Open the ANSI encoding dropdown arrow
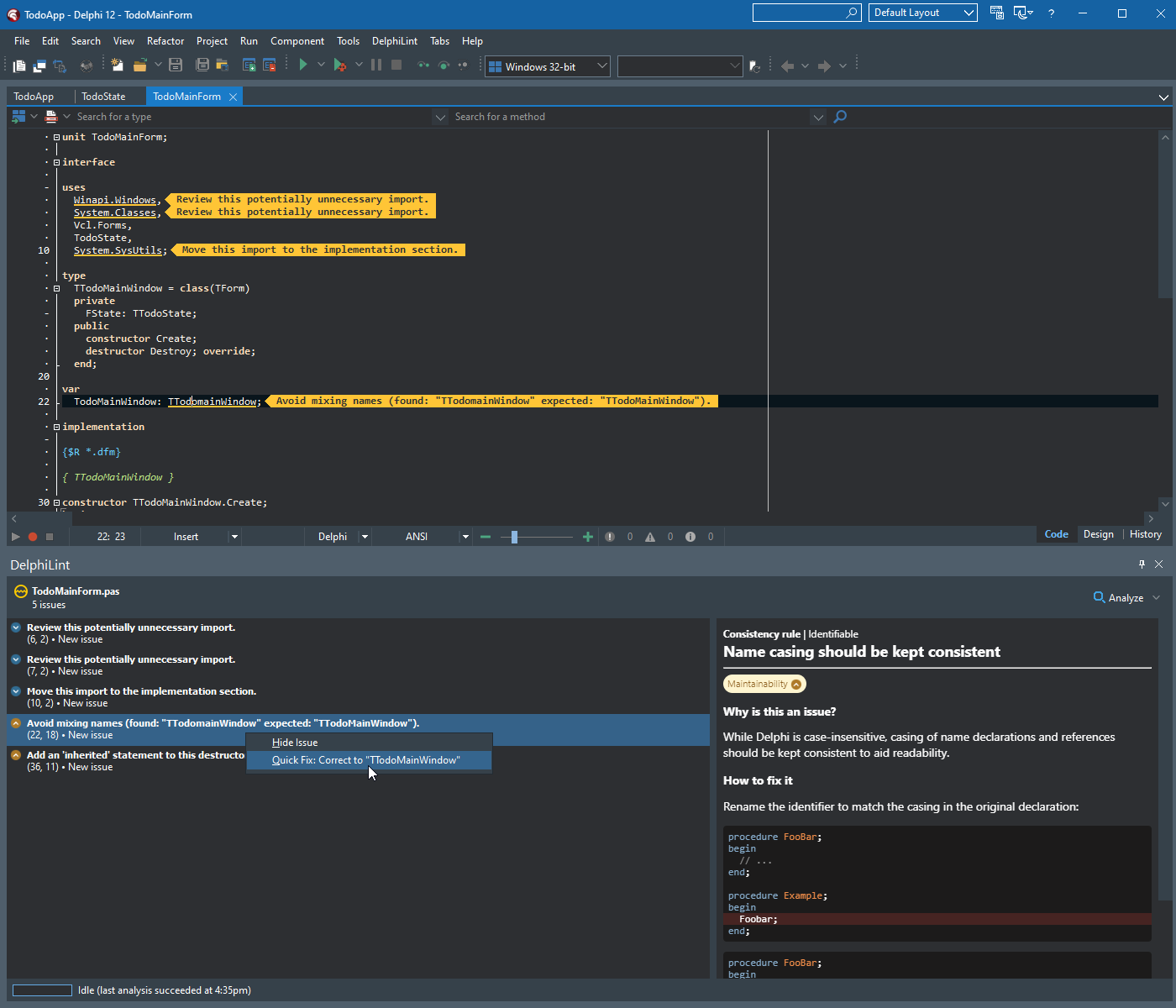Screen dimensions: 1176x1008 point(465,537)
